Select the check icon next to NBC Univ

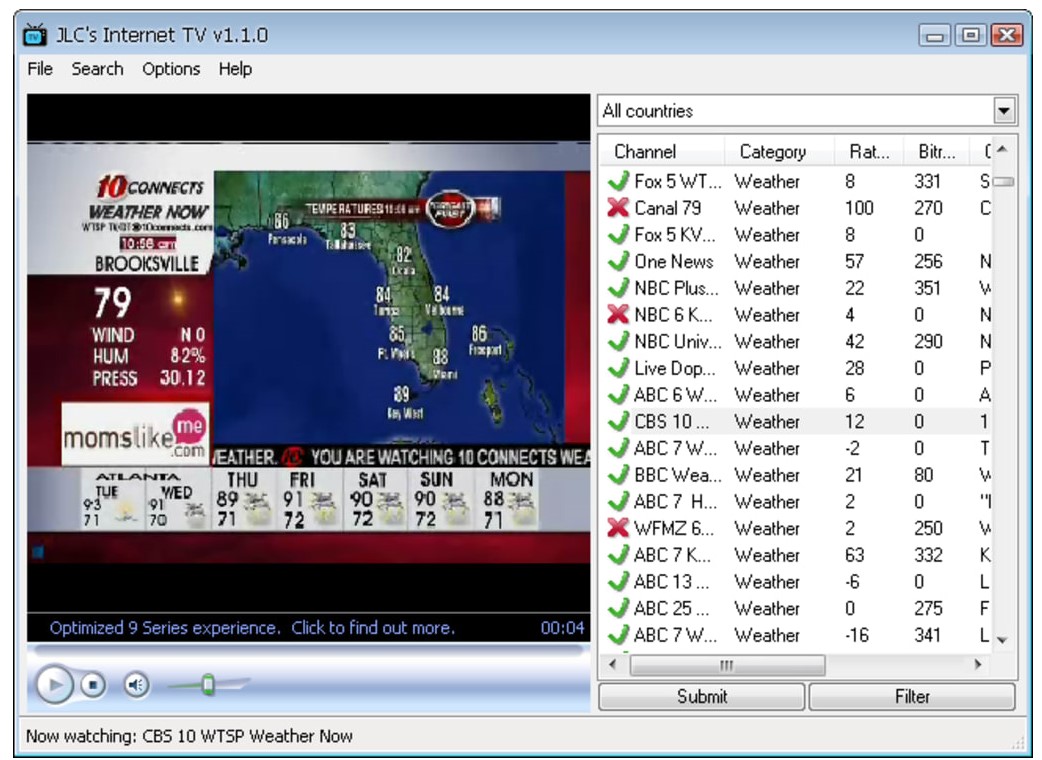(x=618, y=341)
